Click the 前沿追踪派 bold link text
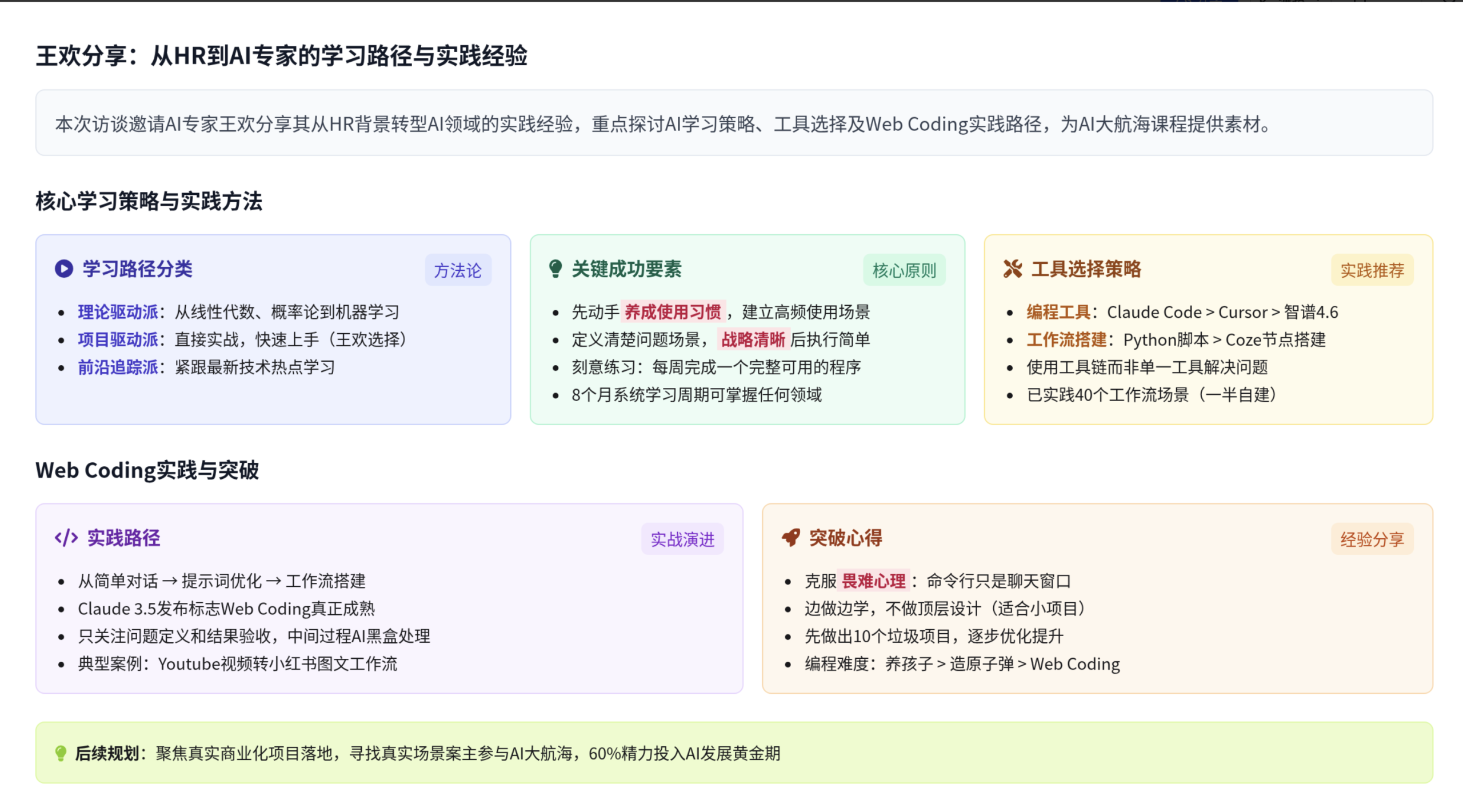Screen dimensions: 1463x812 point(118,367)
